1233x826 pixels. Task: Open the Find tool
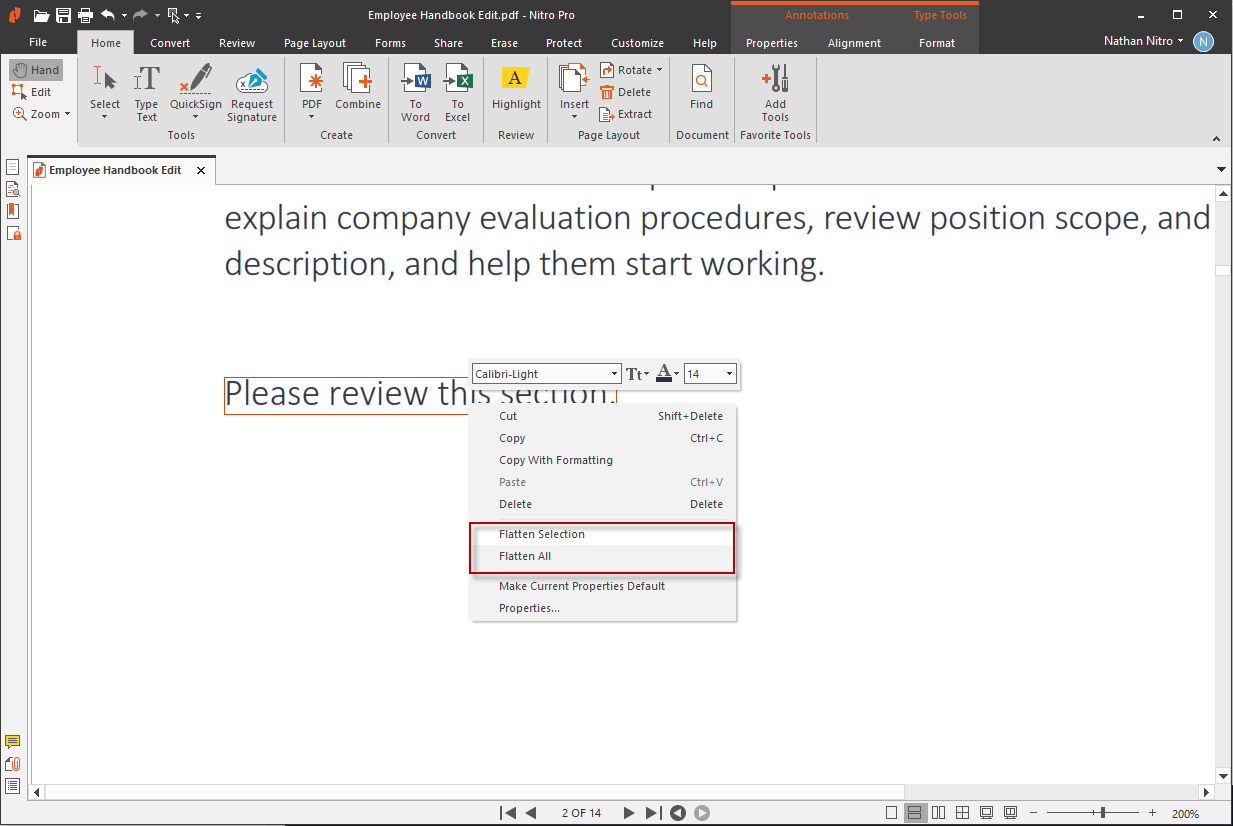[702, 80]
